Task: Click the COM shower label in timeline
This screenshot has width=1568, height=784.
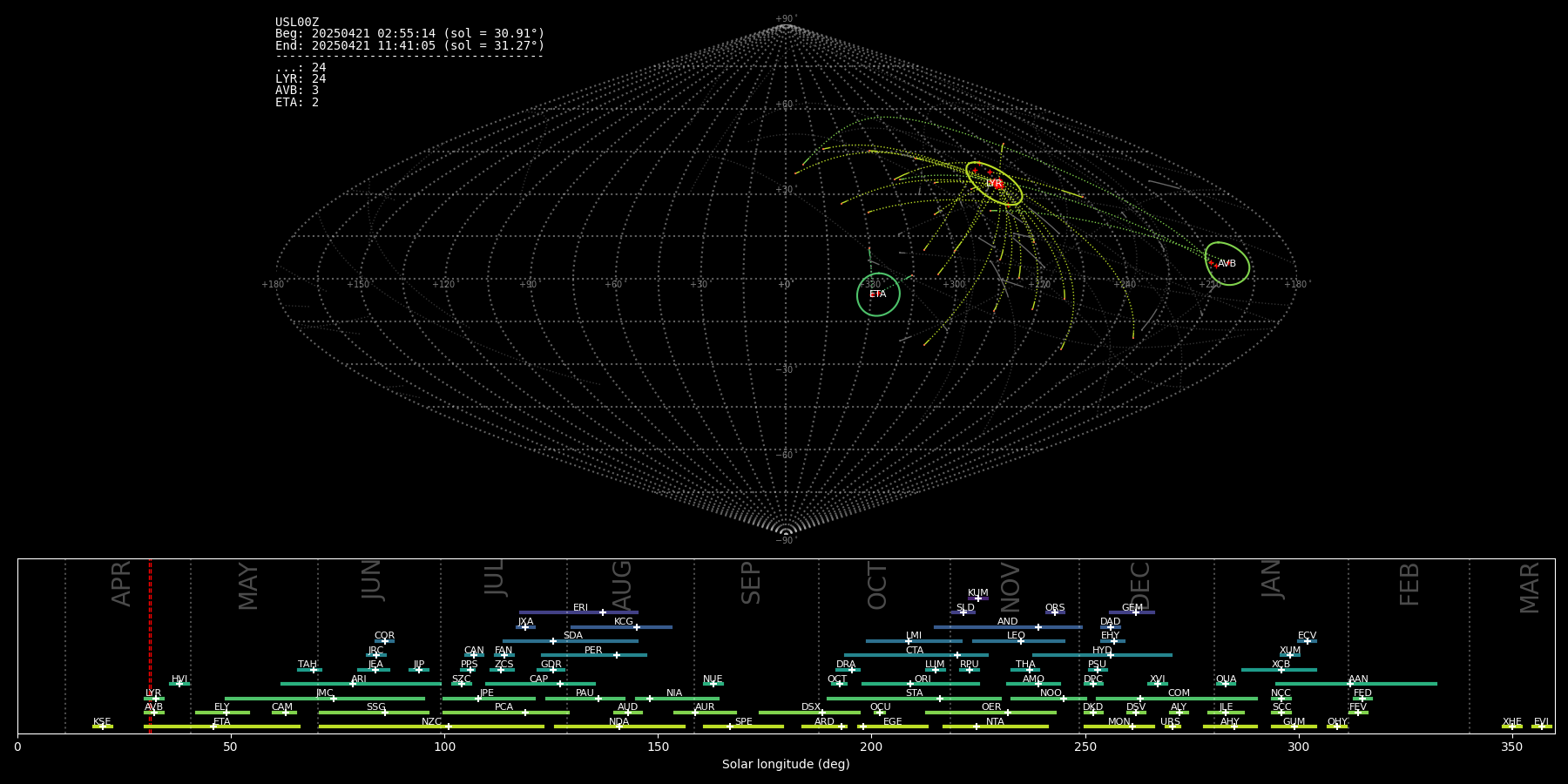Action: [x=1179, y=693]
